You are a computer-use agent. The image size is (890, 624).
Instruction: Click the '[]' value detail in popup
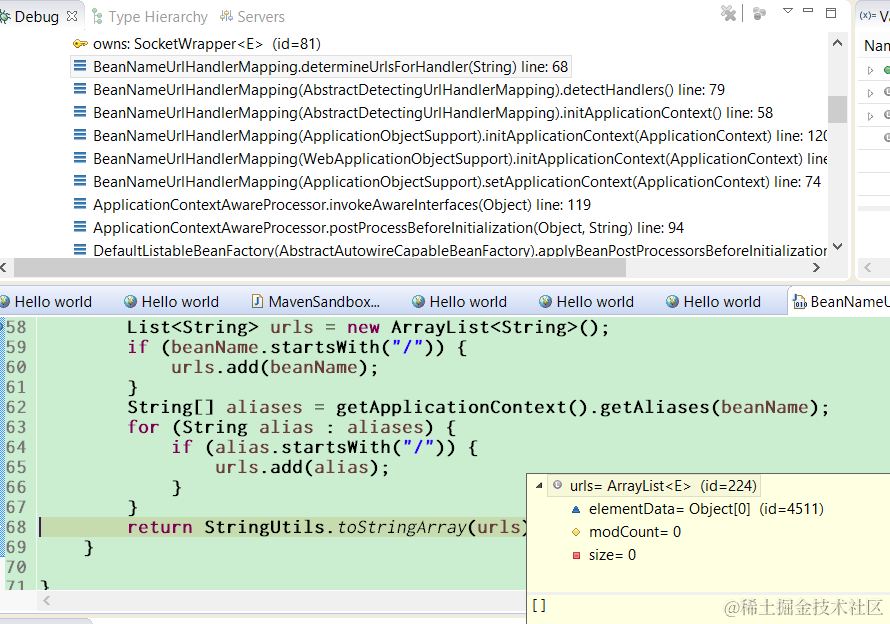[539, 605]
